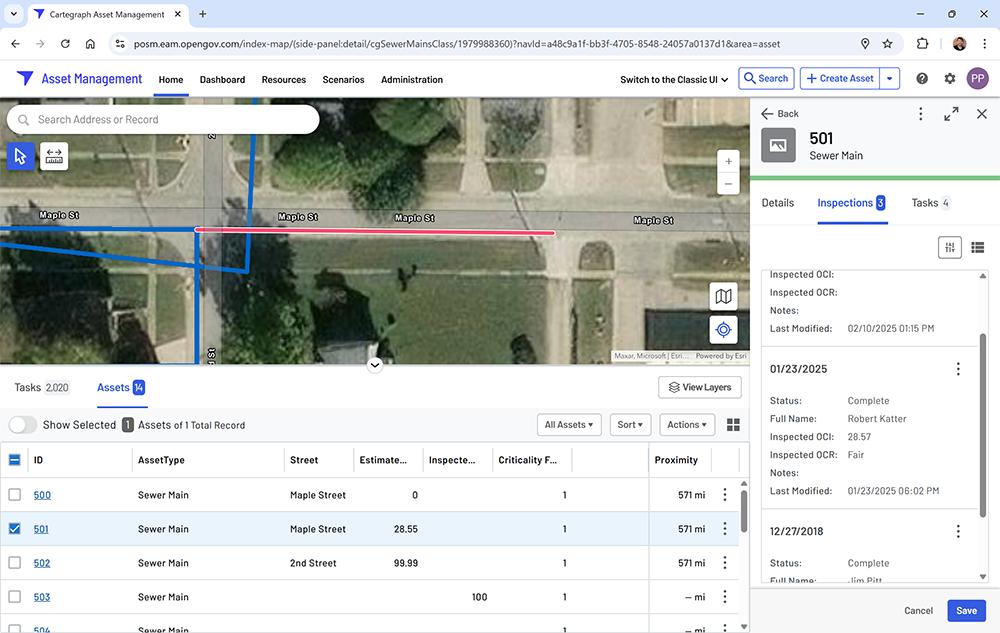Go Back in the side panel

click(780, 113)
